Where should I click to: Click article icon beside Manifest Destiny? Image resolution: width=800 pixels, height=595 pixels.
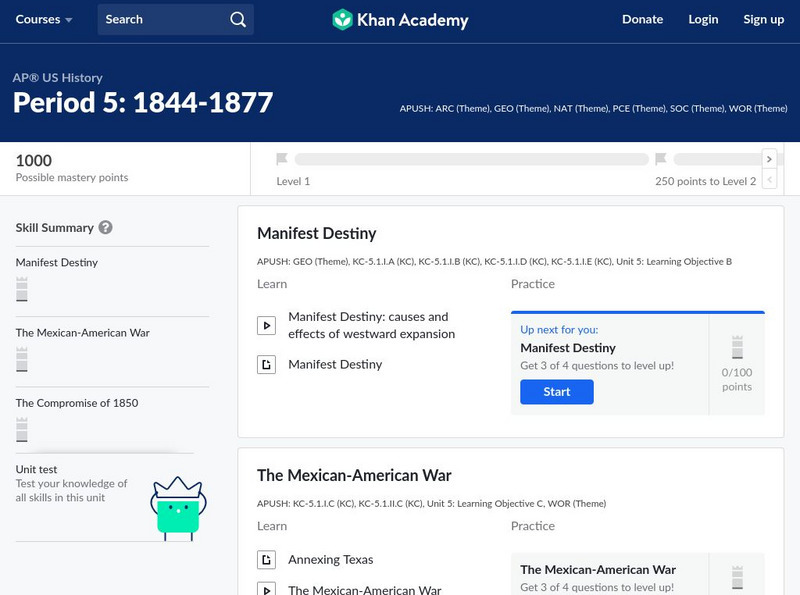coord(266,364)
